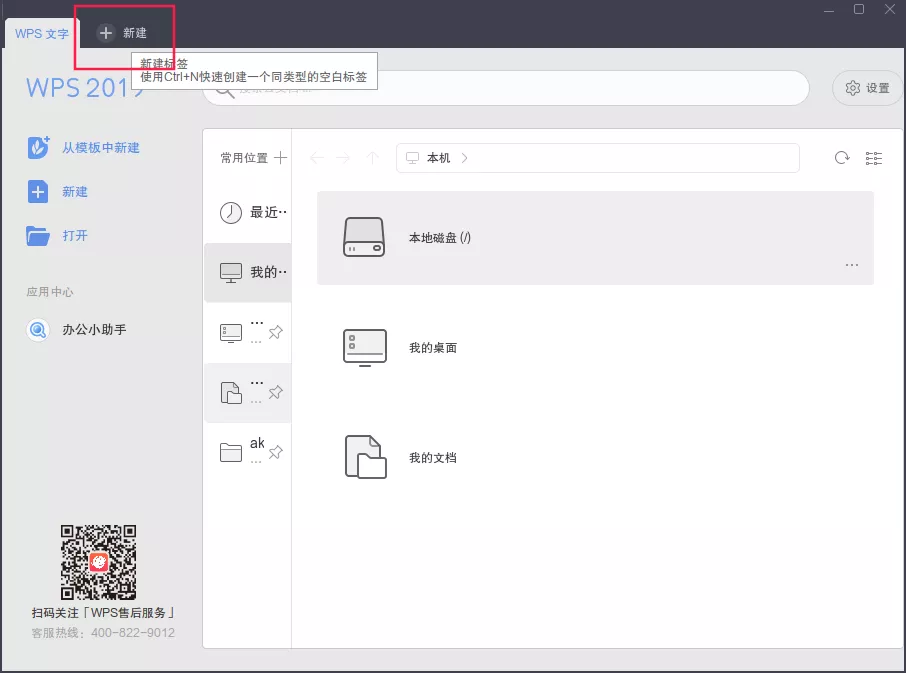Open 本地磁盘 (/) label
The height and width of the screenshot is (673, 906).
[440, 237]
